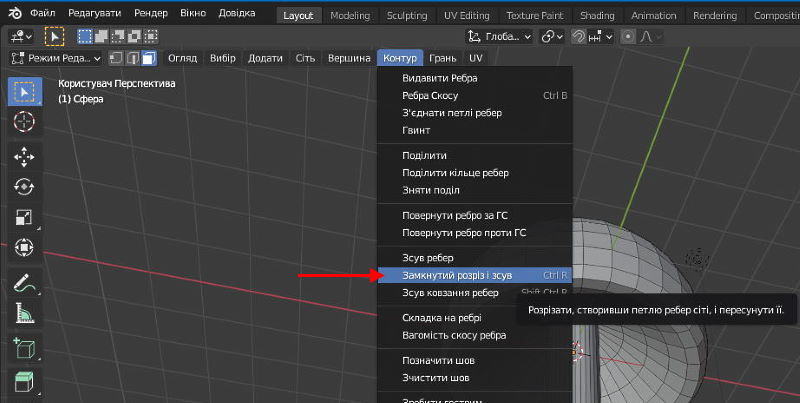
Task: Open the Режим Реда... mode dropdown
Action: pyautogui.click(x=56, y=58)
